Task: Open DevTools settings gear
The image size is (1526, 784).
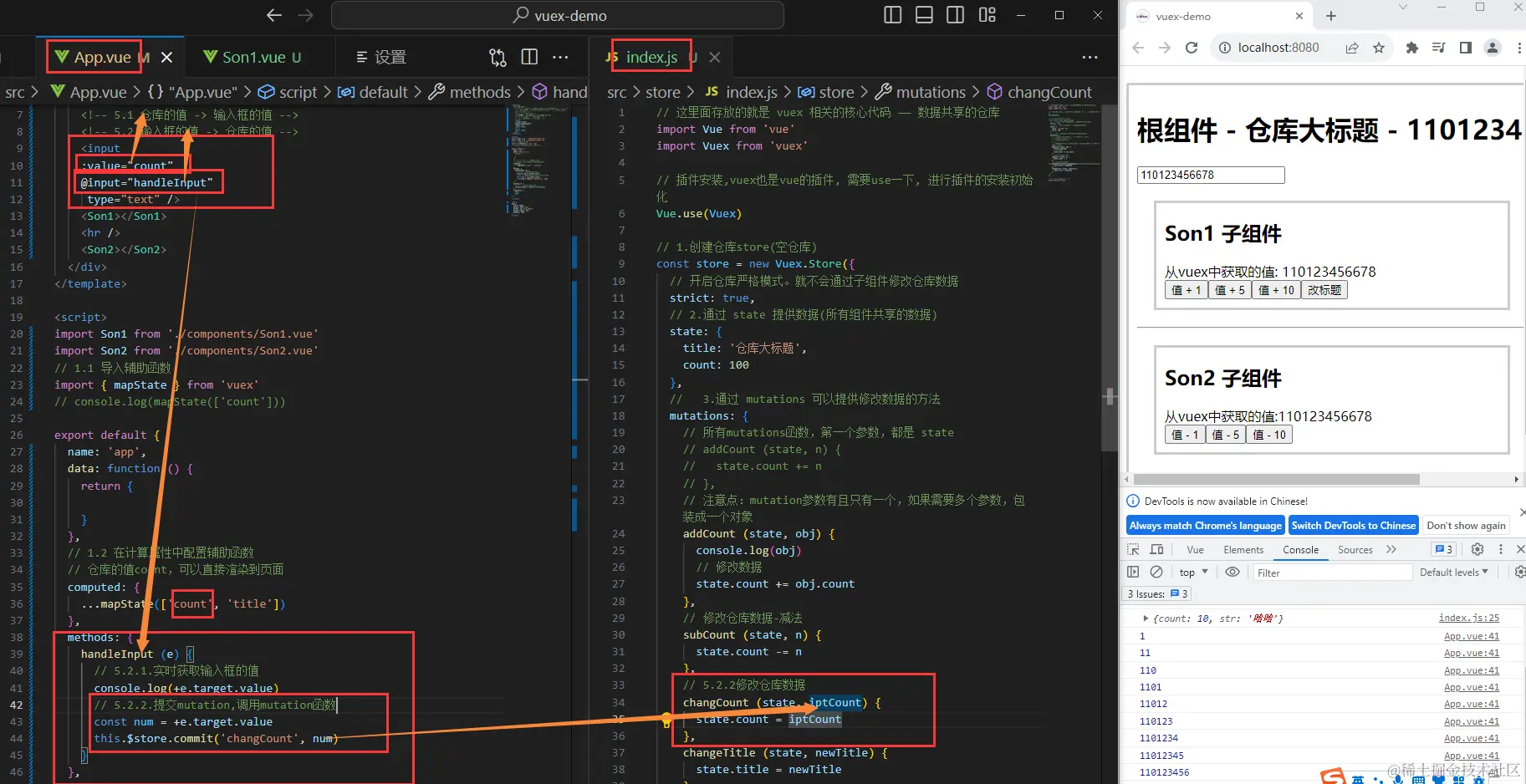Action: (1478, 549)
